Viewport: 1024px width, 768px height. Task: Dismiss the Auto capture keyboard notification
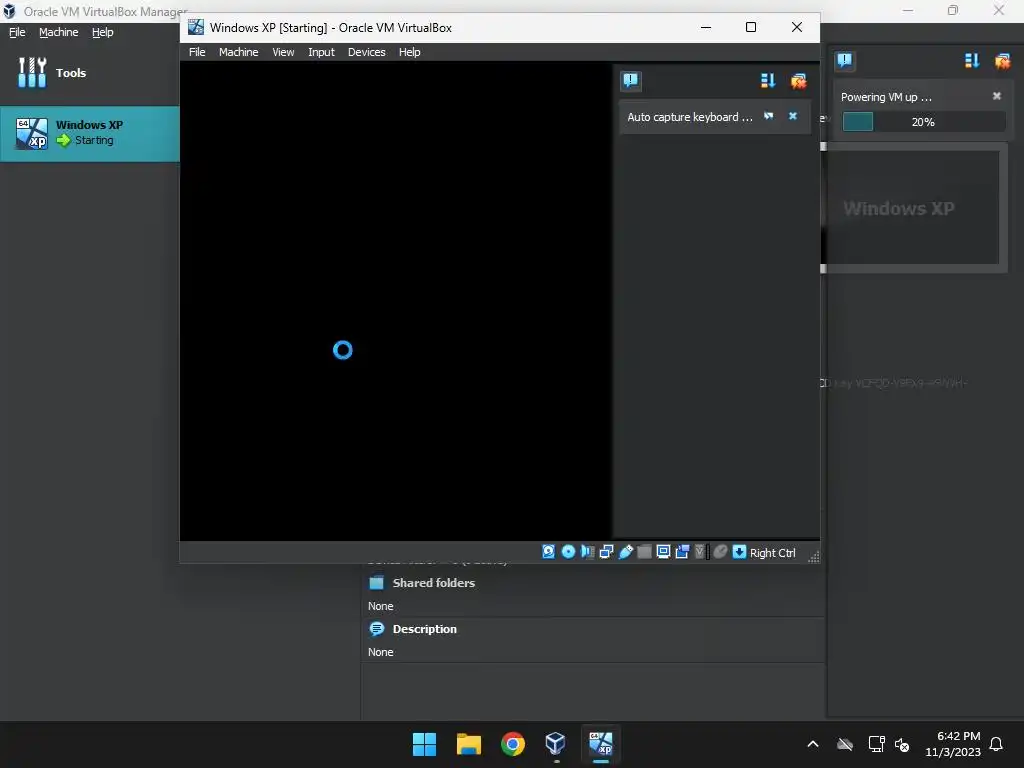[x=793, y=116]
